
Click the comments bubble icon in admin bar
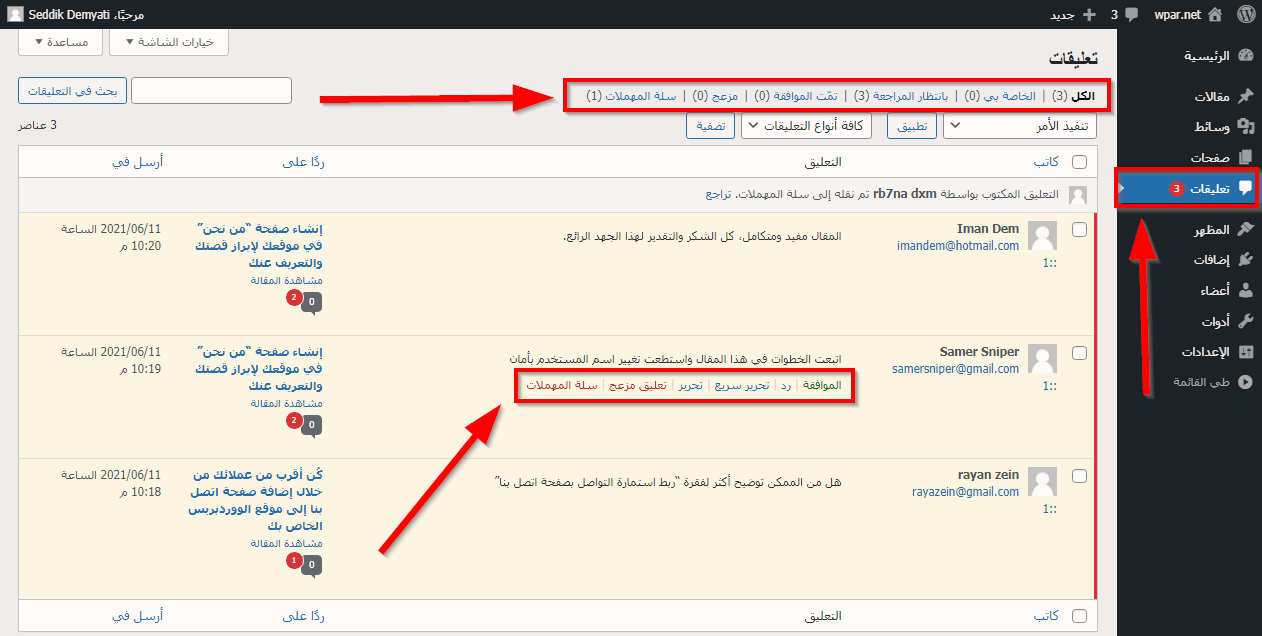1131,15
